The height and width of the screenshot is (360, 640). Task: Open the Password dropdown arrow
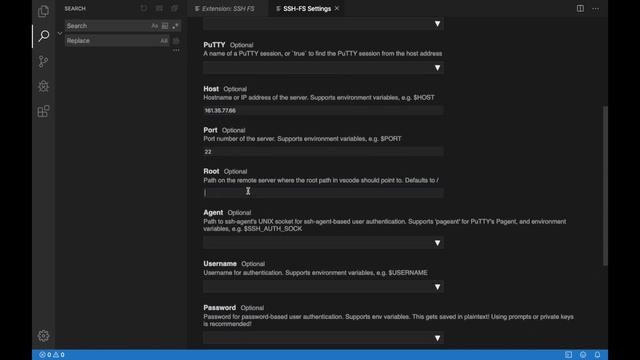[437, 338]
